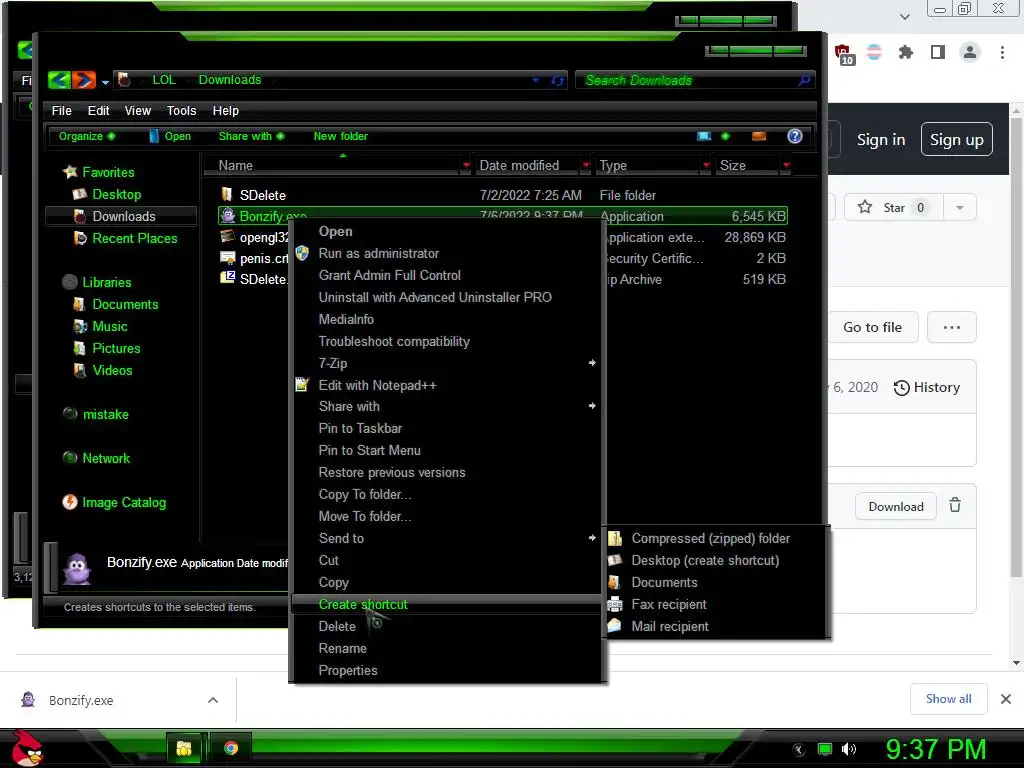Choose Fax recipient in Send to
This screenshot has height=768, width=1024.
[x=669, y=605]
